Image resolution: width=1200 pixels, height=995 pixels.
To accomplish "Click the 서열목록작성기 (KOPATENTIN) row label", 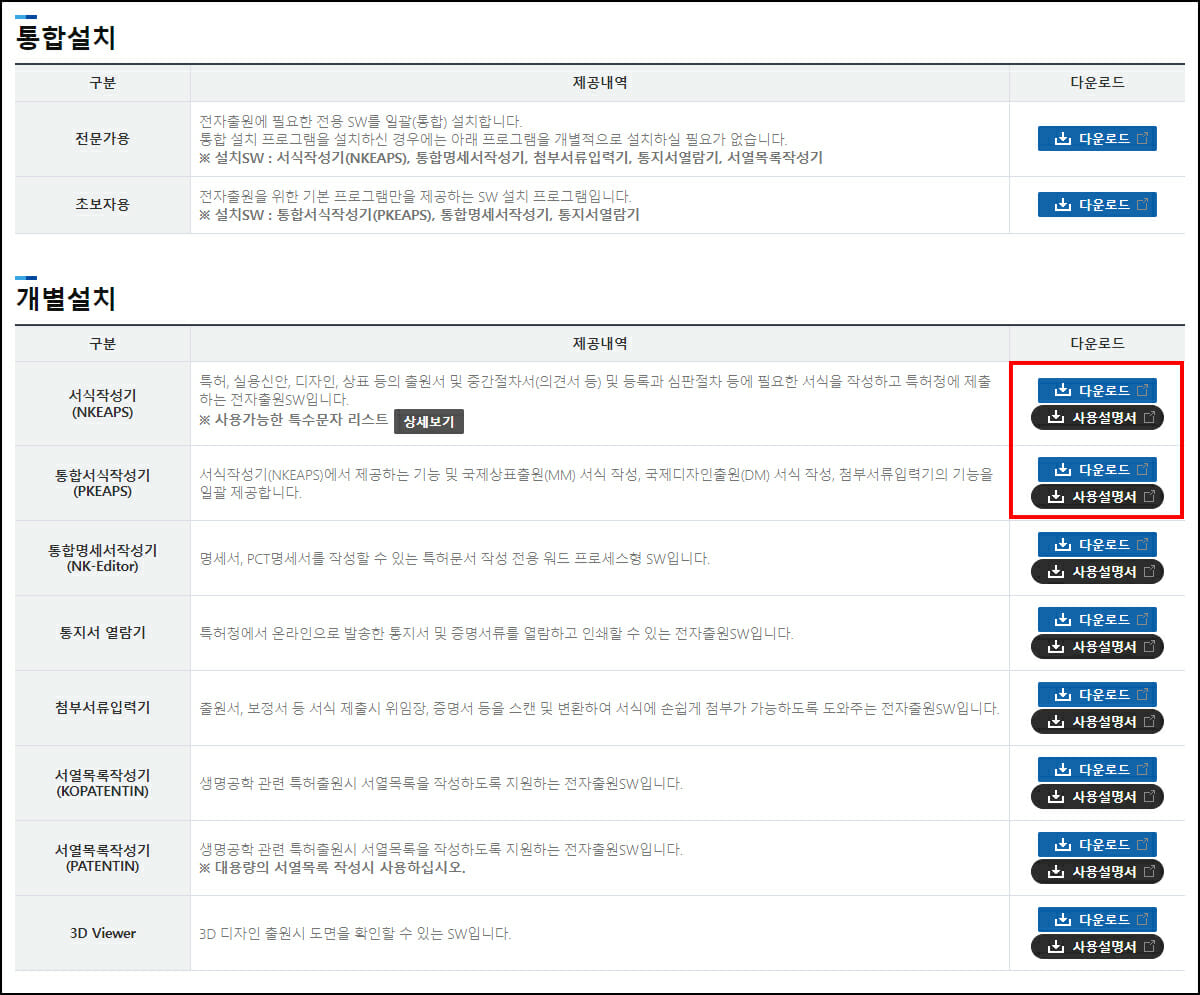I will [102, 783].
